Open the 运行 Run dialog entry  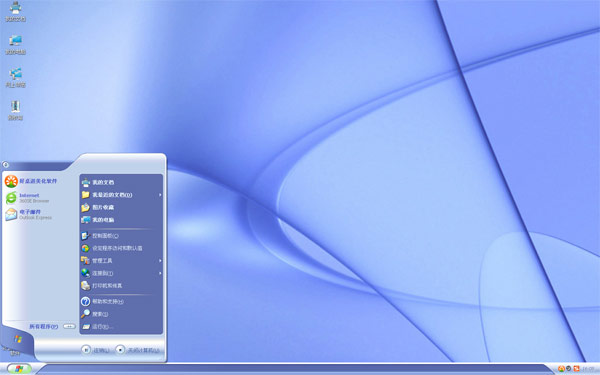point(121,326)
